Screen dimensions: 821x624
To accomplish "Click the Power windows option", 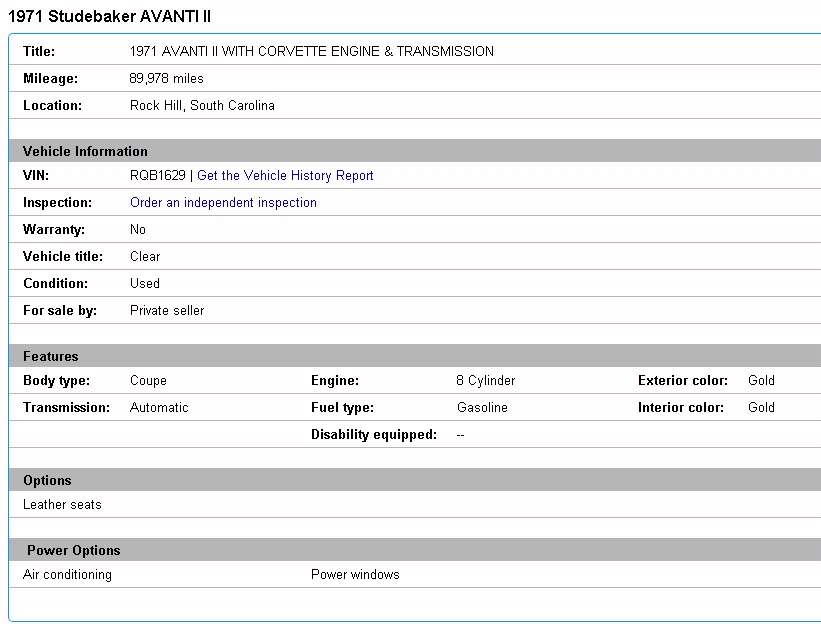I will (355, 575).
